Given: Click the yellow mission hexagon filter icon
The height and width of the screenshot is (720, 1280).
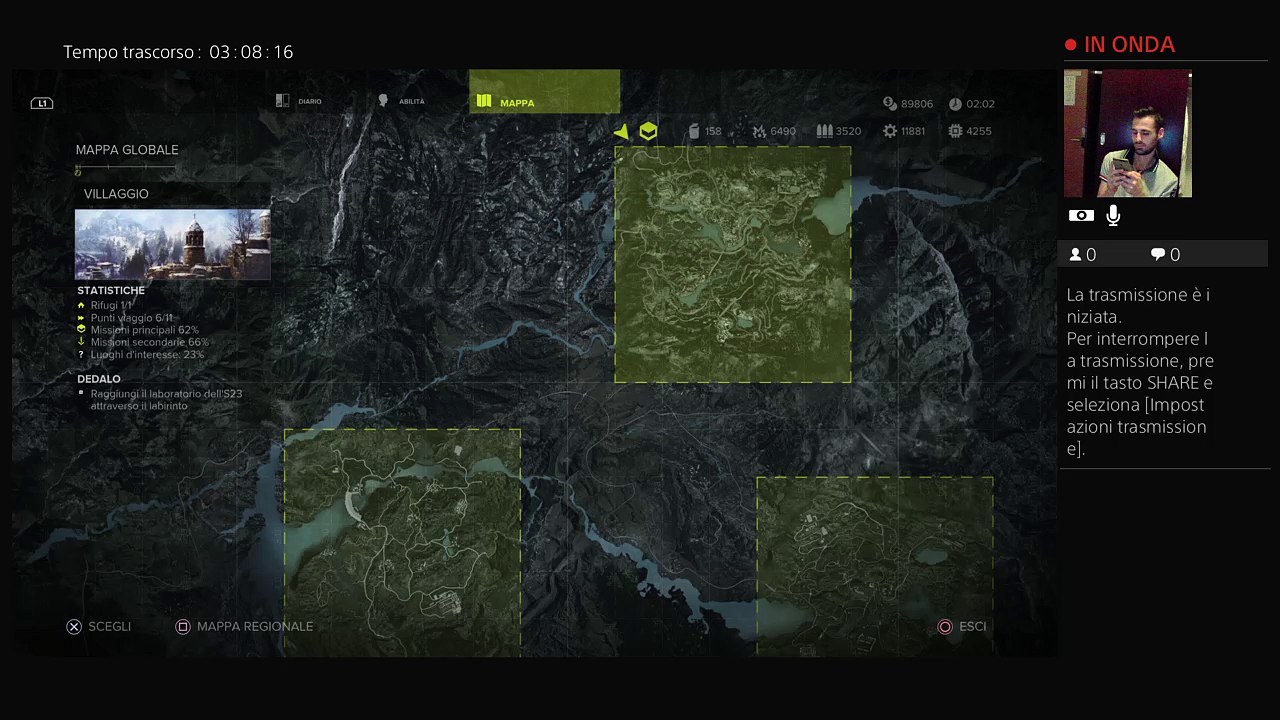Looking at the screenshot, I should point(648,131).
